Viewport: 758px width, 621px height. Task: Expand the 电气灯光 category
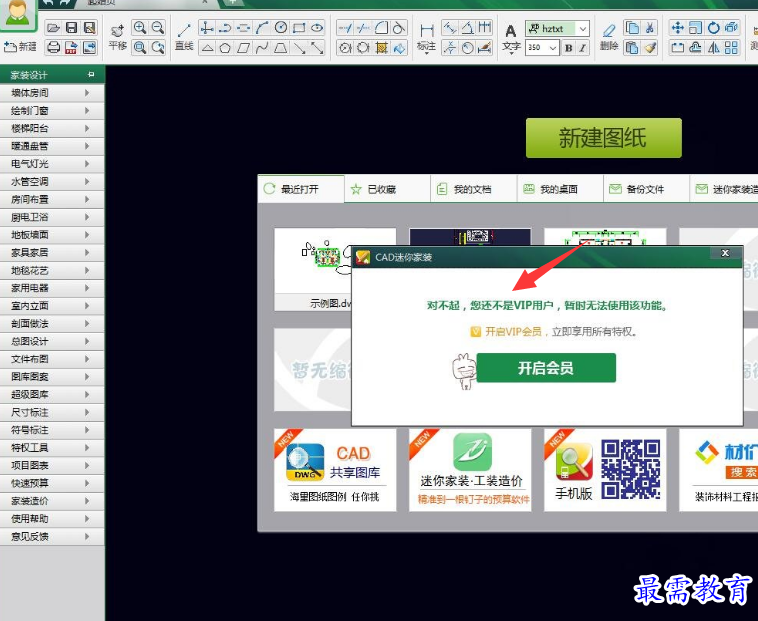pyautogui.click(x=52, y=164)
